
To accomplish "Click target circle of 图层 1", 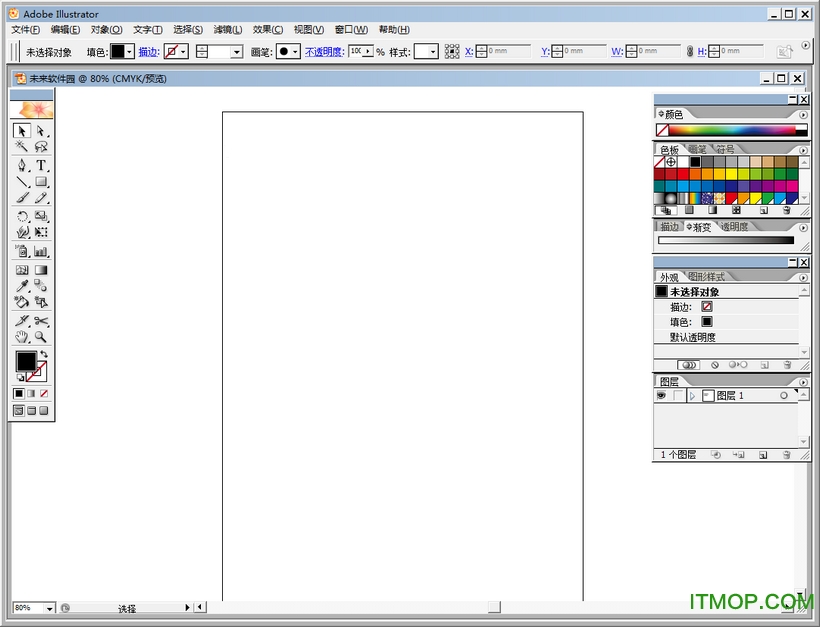I will (783, 396).
